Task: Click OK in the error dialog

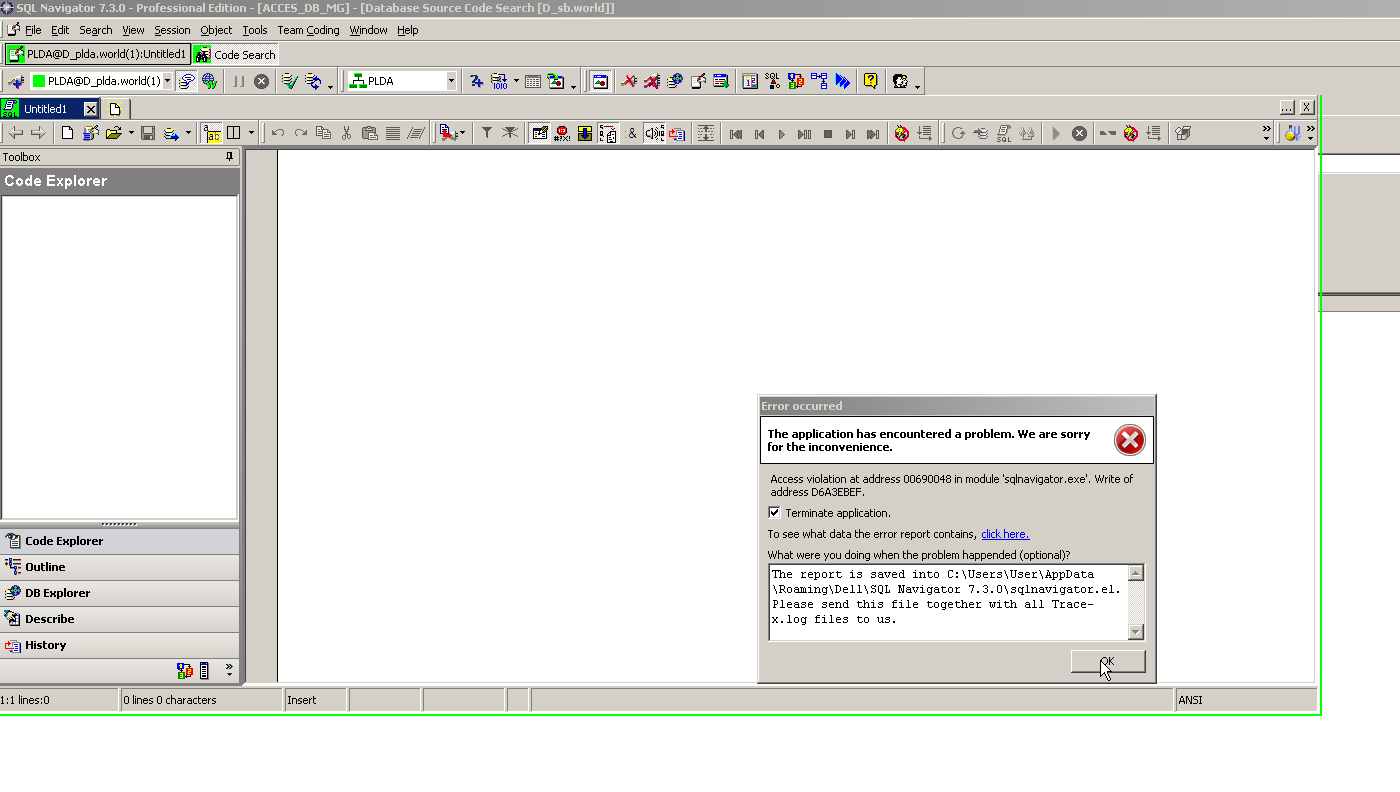Action: pyautogui.click(x=1108, y=662)
